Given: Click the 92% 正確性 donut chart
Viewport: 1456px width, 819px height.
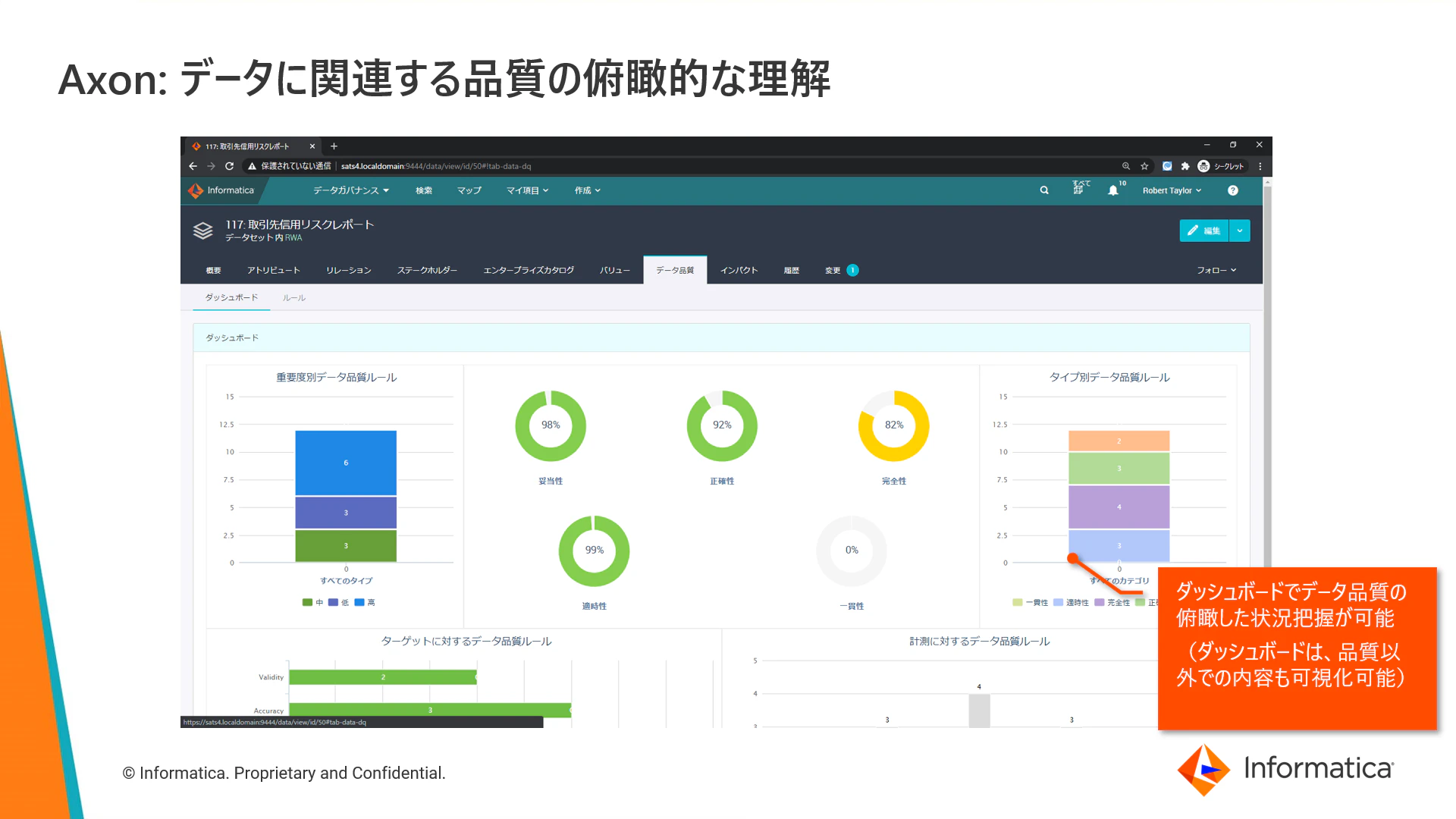Looking at the screenshot, I should [722, 425].
